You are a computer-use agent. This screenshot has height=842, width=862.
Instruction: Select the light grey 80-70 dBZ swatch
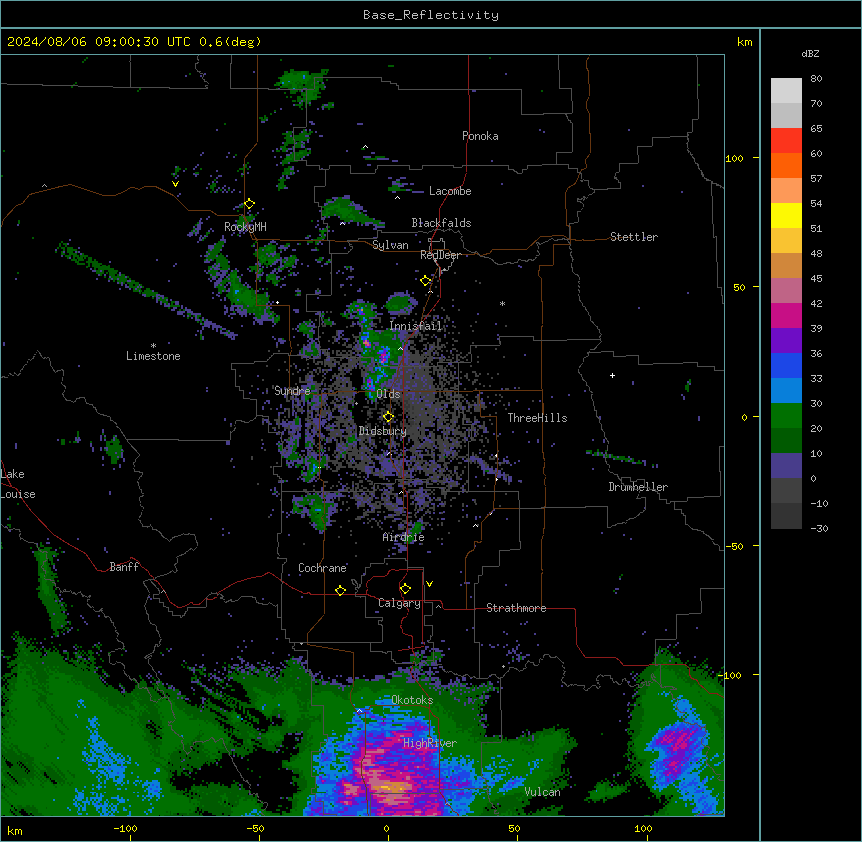(x=786, y=91)
